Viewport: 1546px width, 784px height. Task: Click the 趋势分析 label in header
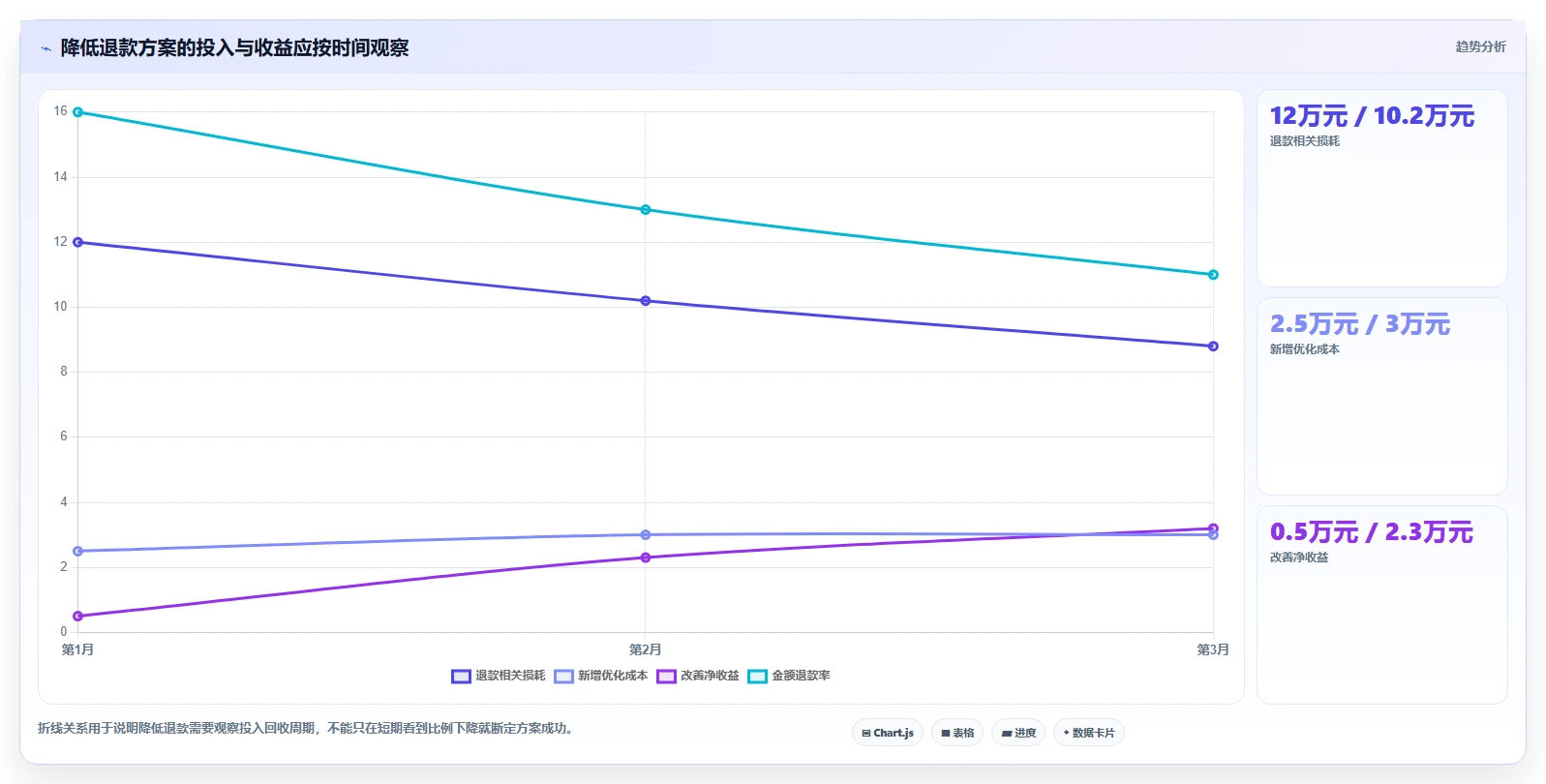click(1480, 46)
